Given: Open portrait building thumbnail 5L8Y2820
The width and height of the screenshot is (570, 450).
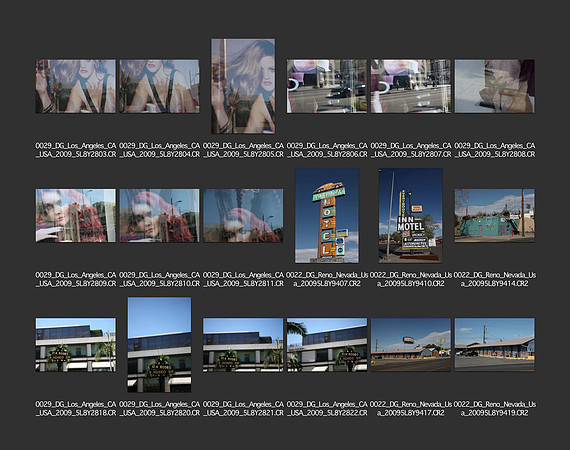Looking at the screenshot, I should 159,345.
